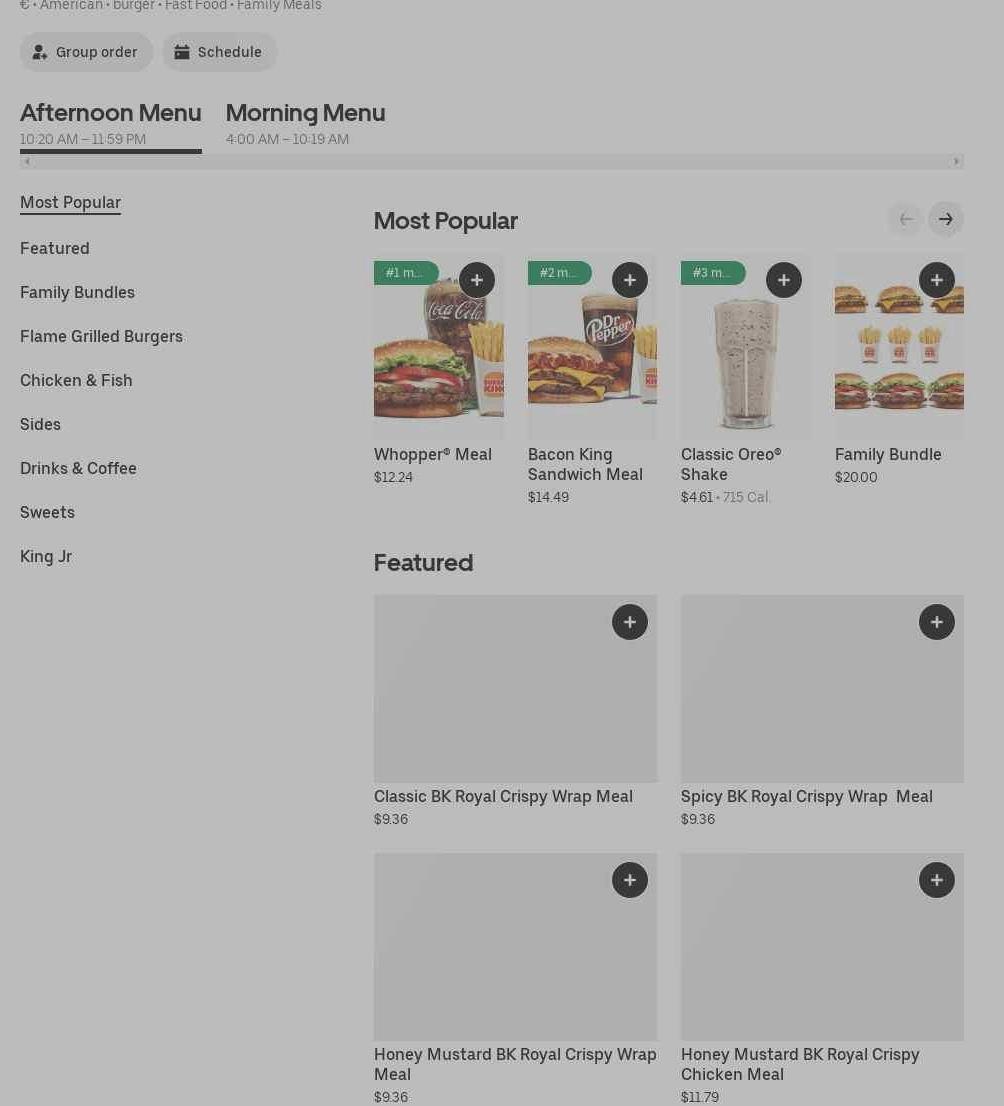This screenshot has width=1004, height=1106.
Task: Show next Most Popular items with right arrow
Action: [x=946, y=219]
